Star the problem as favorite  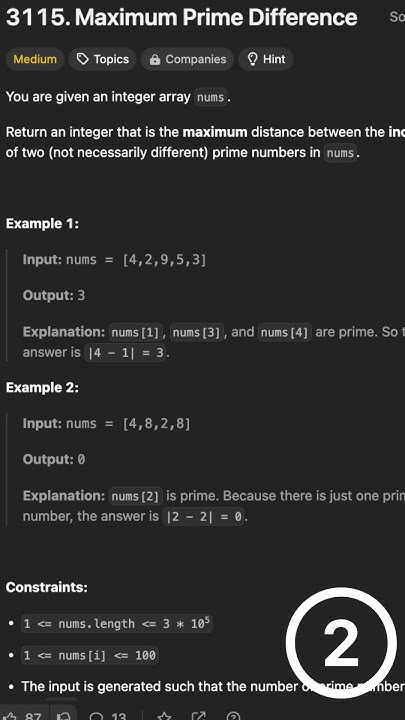[163, 715]
